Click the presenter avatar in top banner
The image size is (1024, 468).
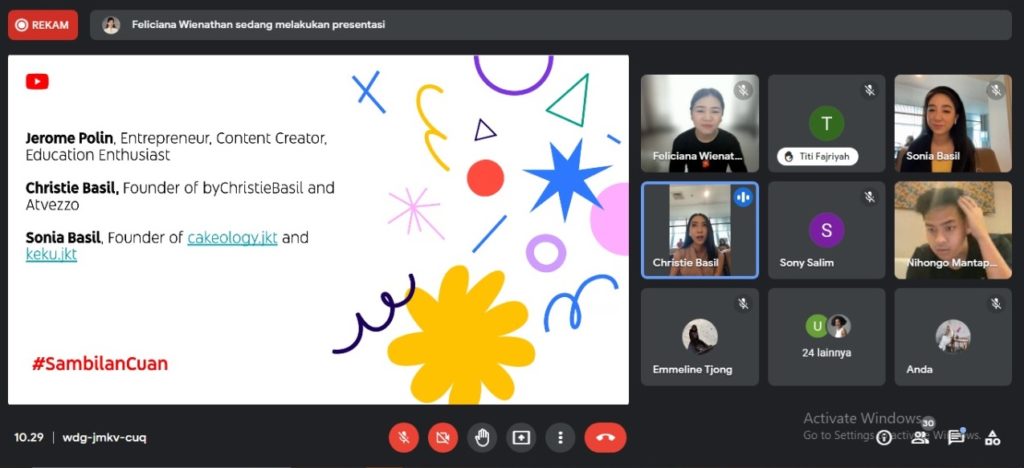111,25
